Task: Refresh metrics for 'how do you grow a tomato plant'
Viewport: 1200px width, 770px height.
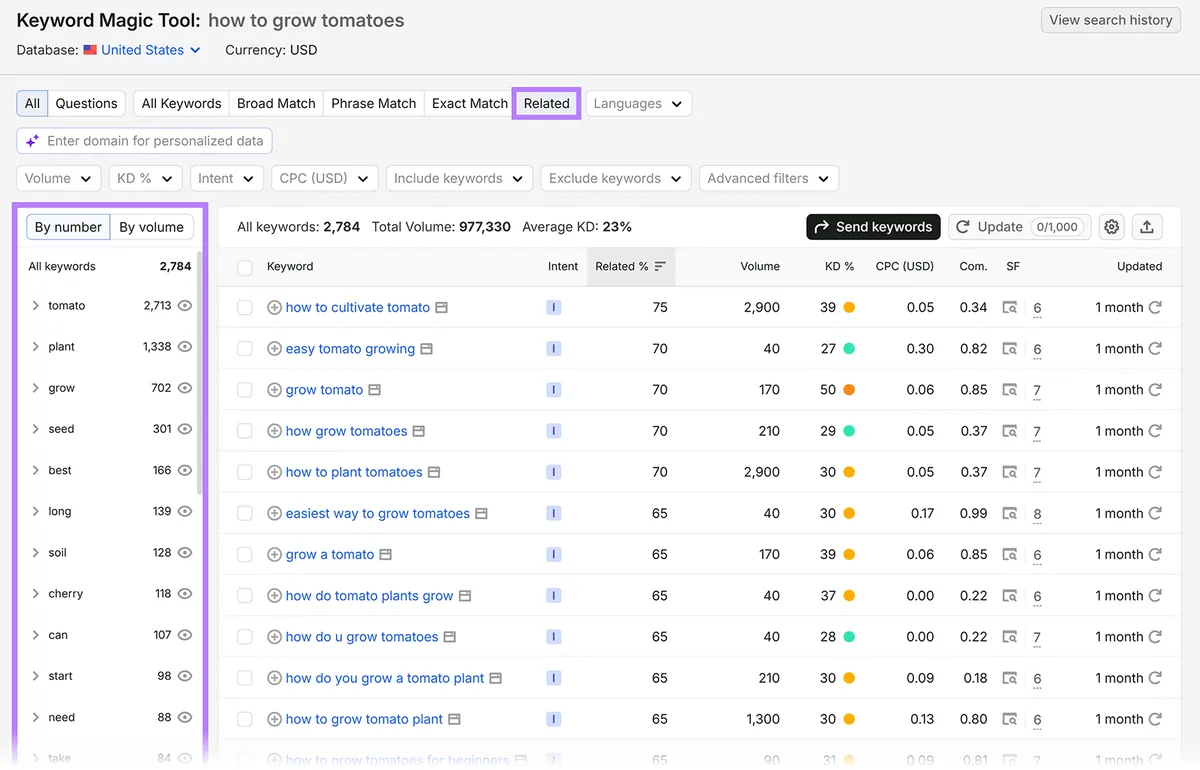Action: 1155,678
